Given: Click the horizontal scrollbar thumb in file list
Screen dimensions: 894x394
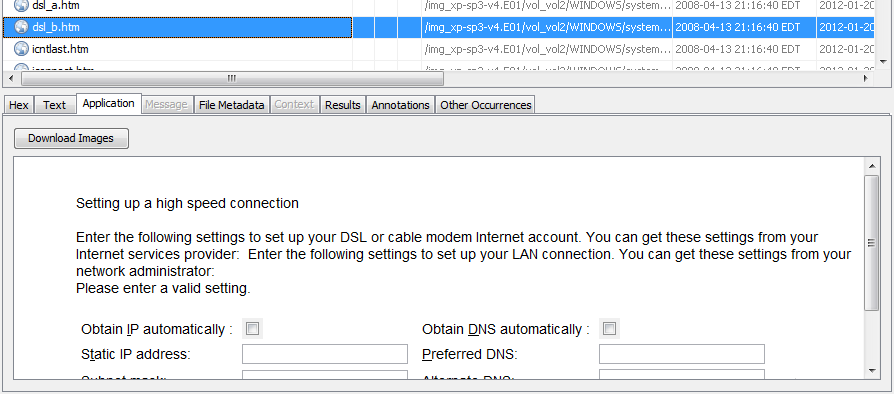Looking at the screenshot, I should click(x=231, y=78).
